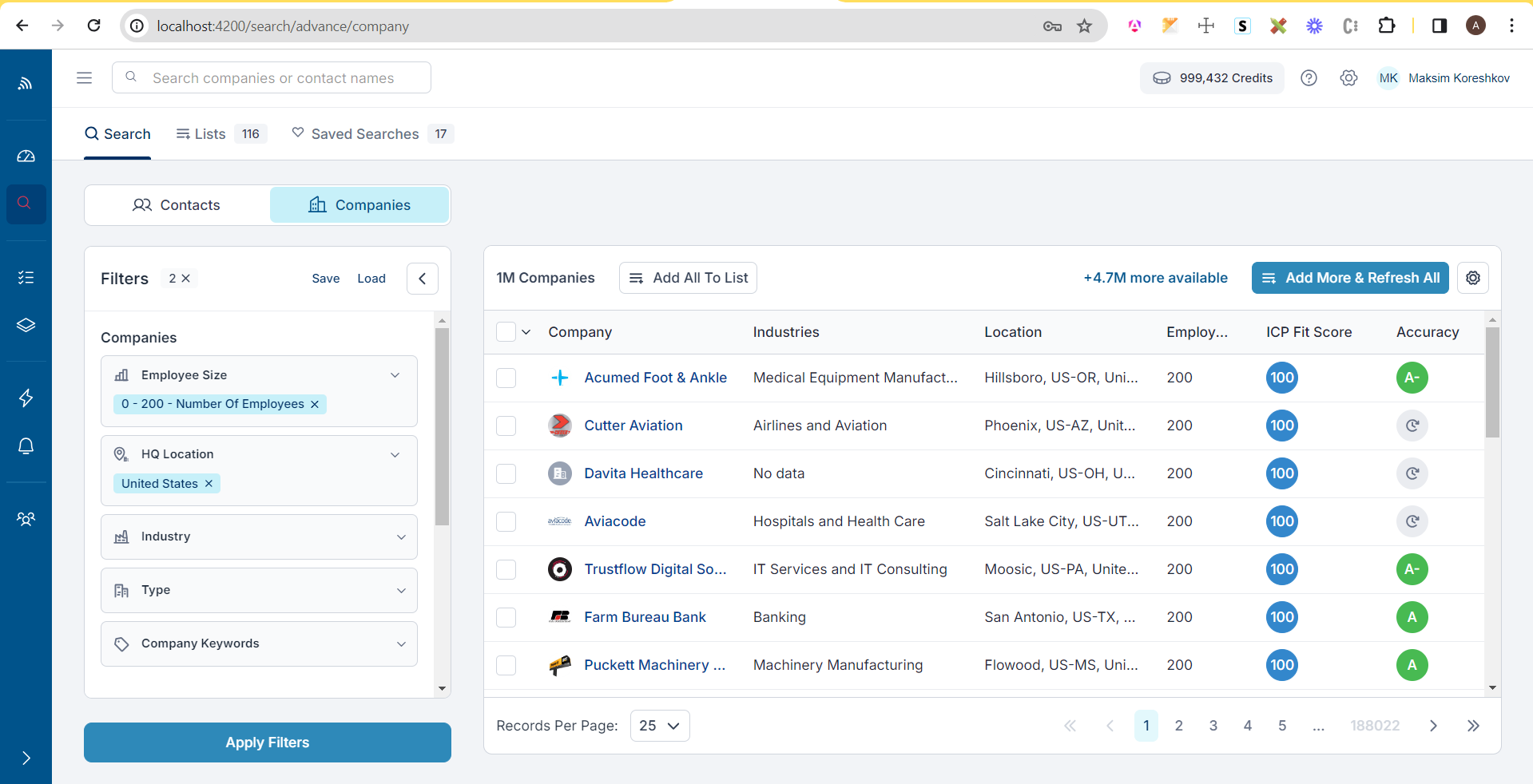This screenshot has width=1533, height=784.
Task: Click the lightning bolt icon in sidebar
Action: (26, 398)
